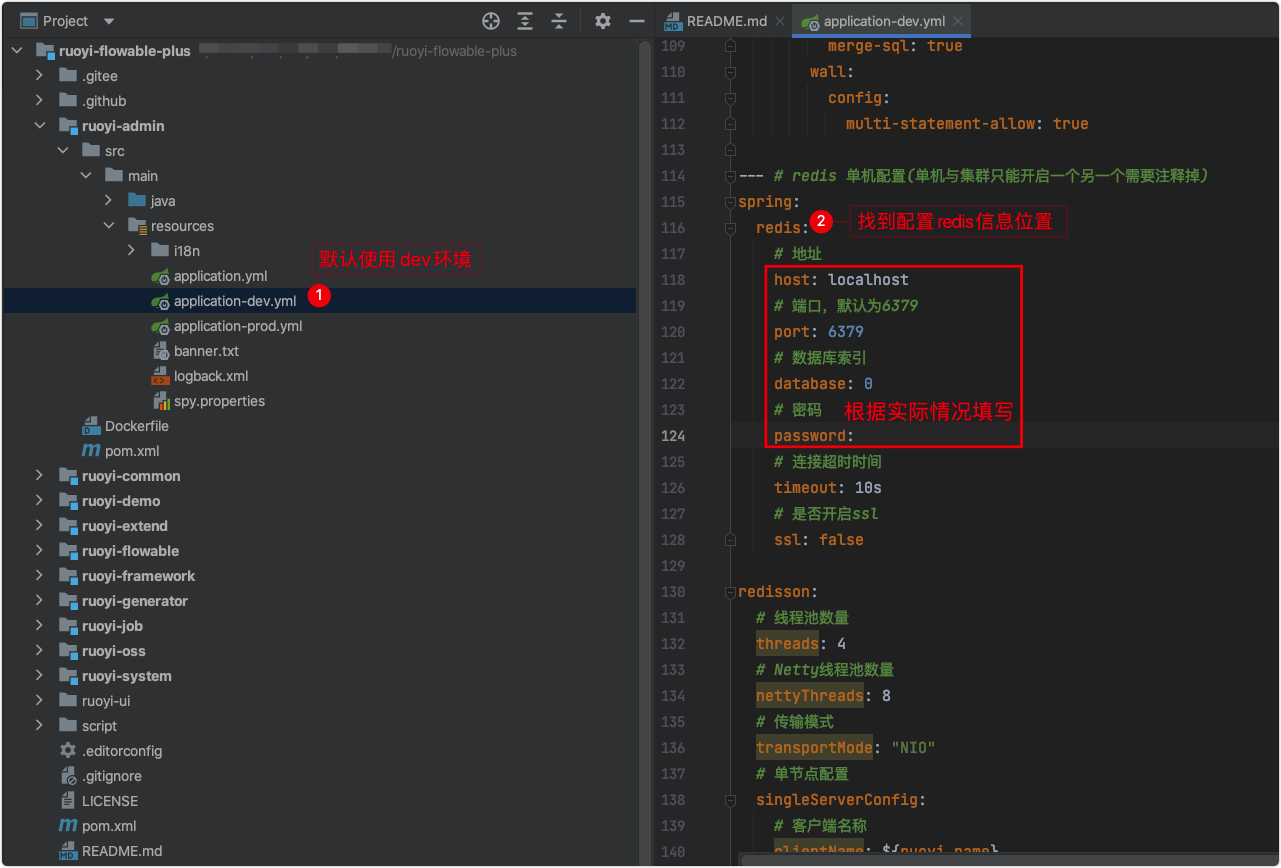
Task: Collapse the ruoyi-admin module
Action: point(39,126)
